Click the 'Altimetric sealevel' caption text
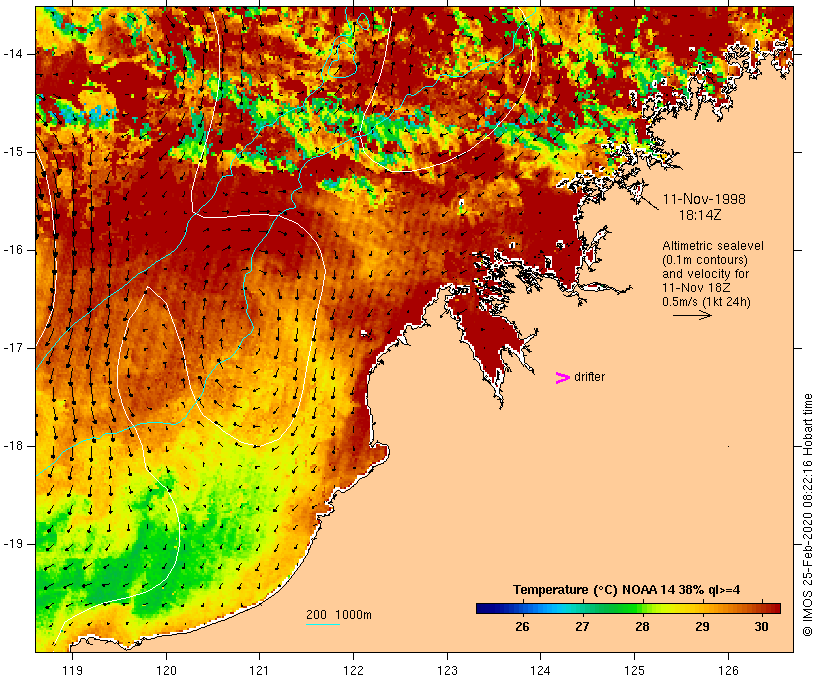Viewport: 820px width, 680px height. 713,246
